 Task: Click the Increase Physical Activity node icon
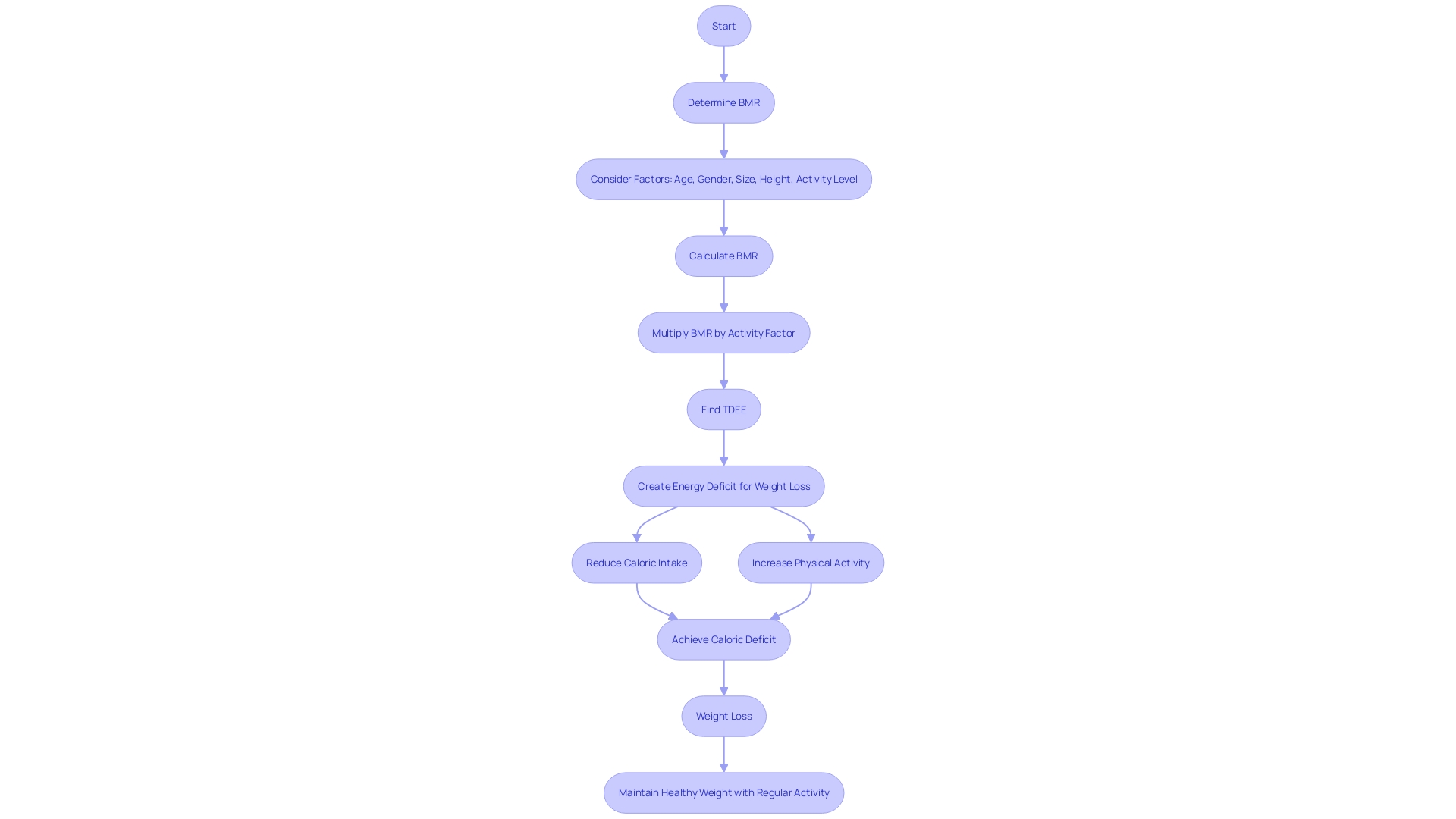point(810,562)
